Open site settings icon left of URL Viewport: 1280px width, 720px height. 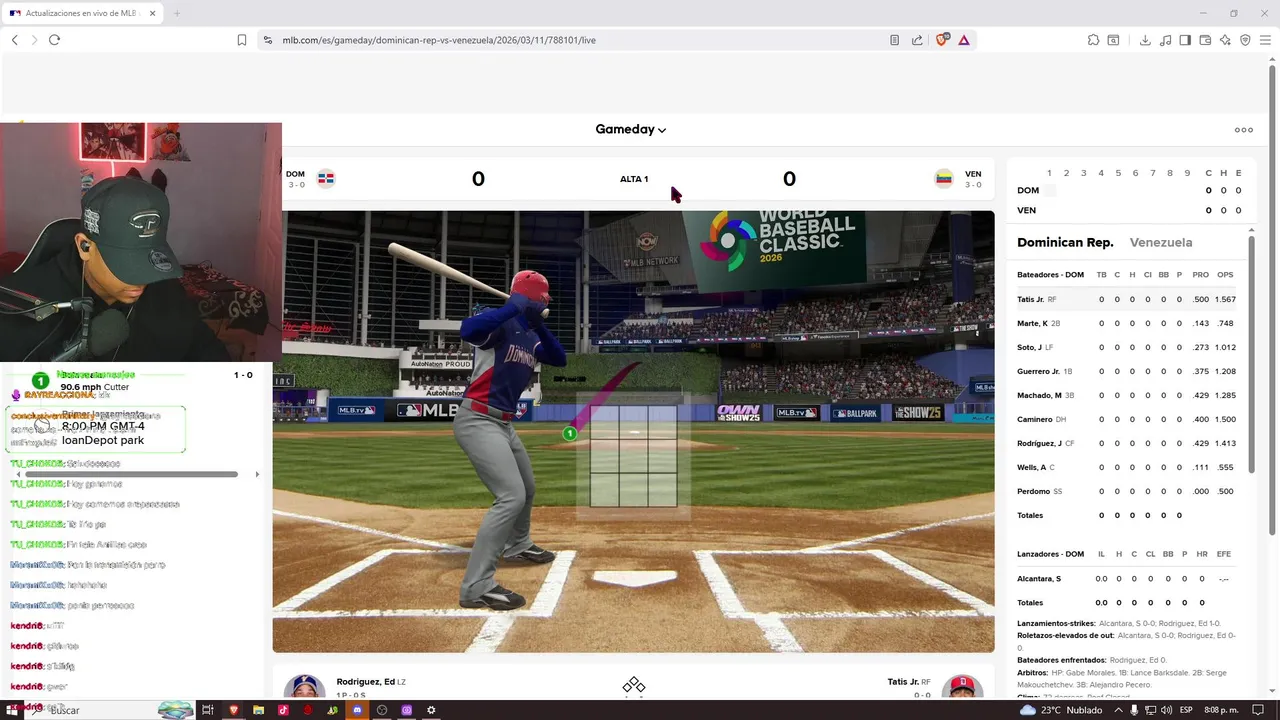(267, 40)
